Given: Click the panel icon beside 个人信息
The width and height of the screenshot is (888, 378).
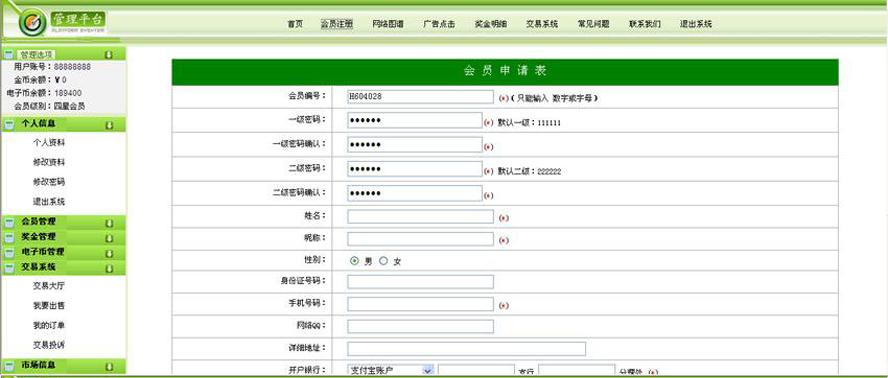Looking at the screenshot, I should pos(8,125).
